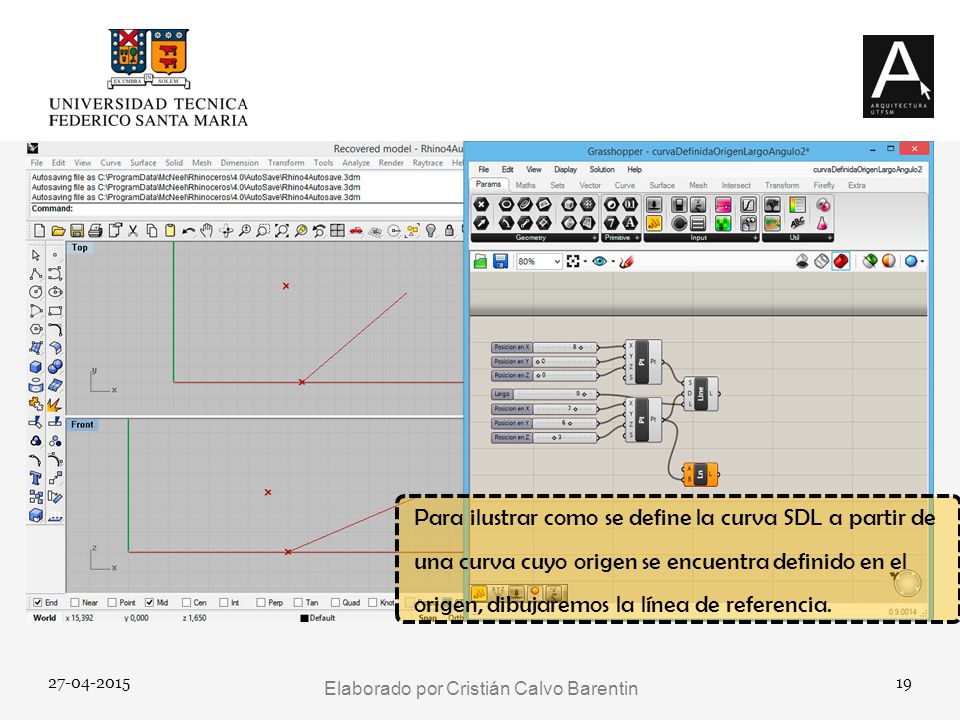
Task: Open the blue sphere preview quality dropdown
Action: (922, 262)
